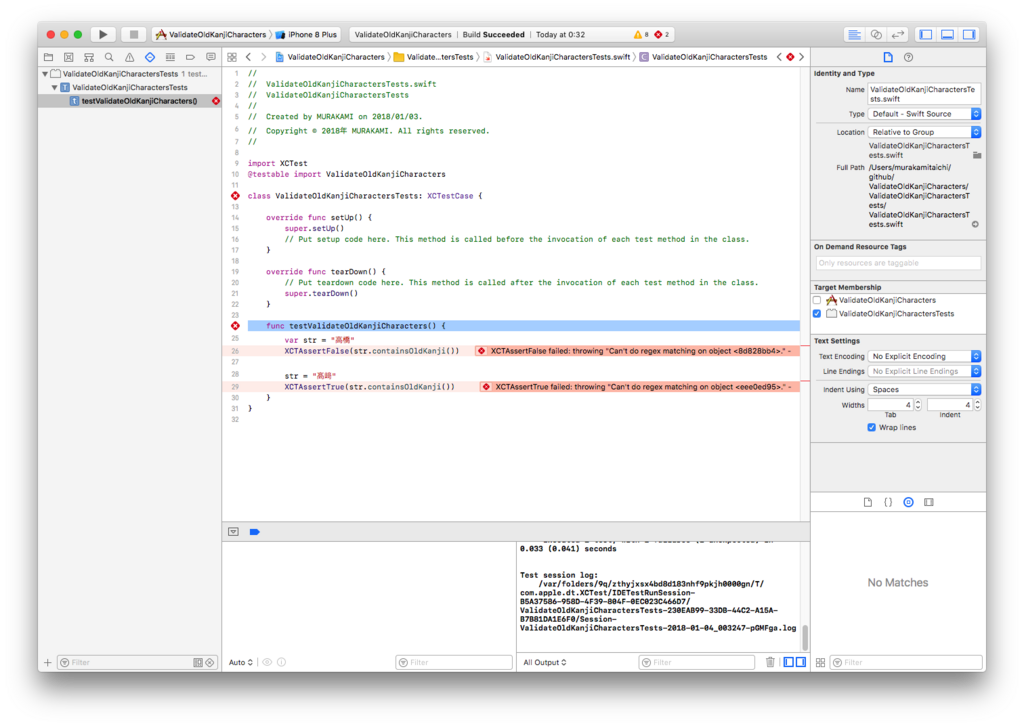Clear the console with the trash icon
The image size is (1024, 726).
click(770, 663)
